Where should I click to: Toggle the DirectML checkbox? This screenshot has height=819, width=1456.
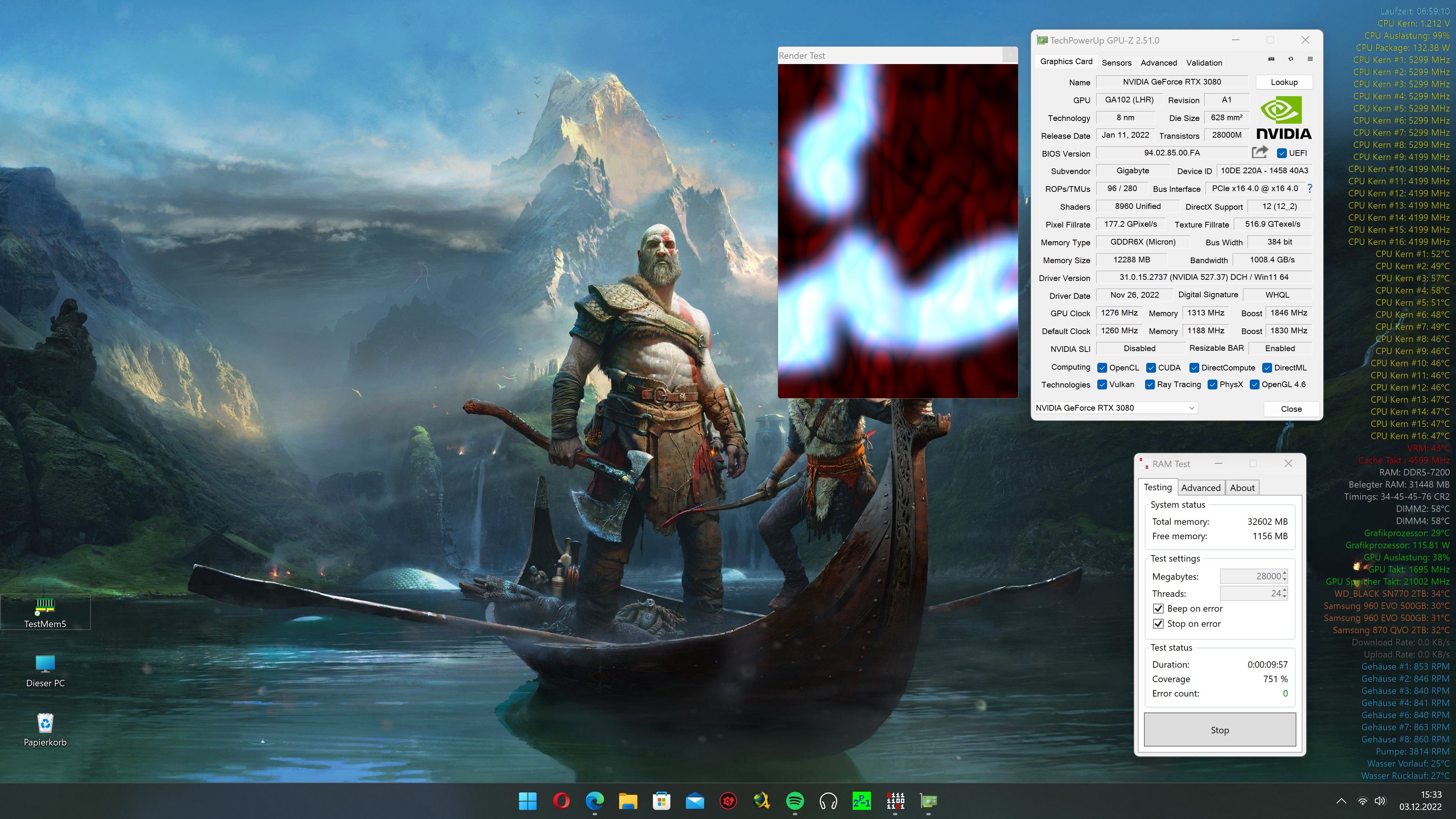click(1267, 367)
